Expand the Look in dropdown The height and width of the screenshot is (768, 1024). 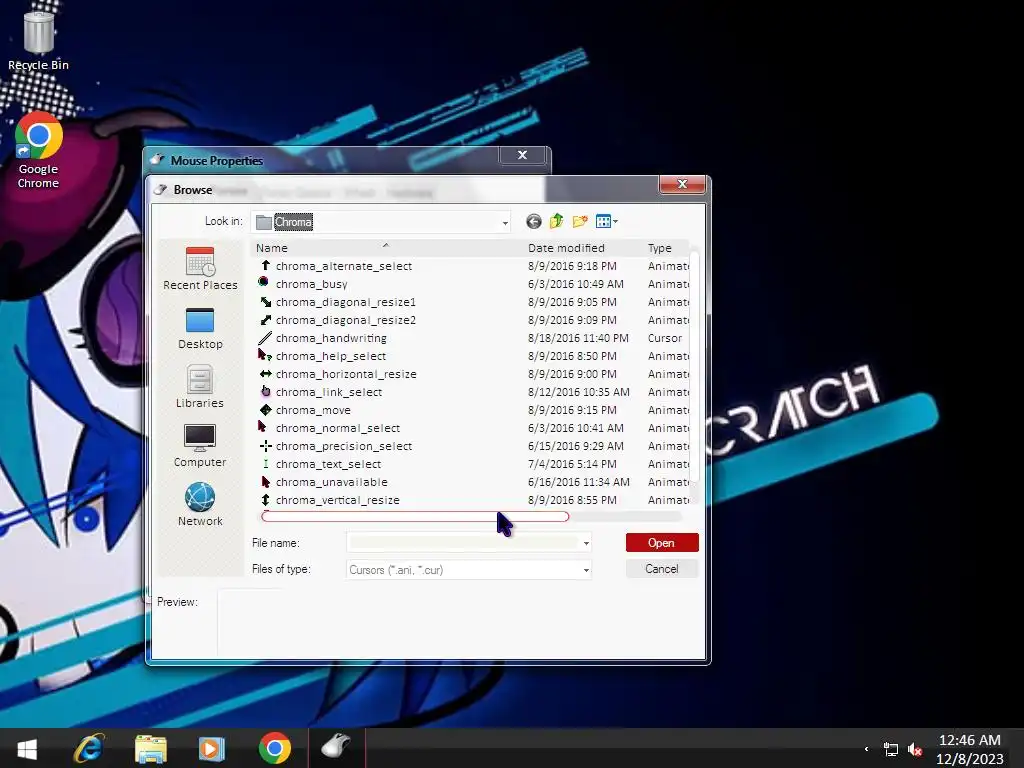point(505,223)
